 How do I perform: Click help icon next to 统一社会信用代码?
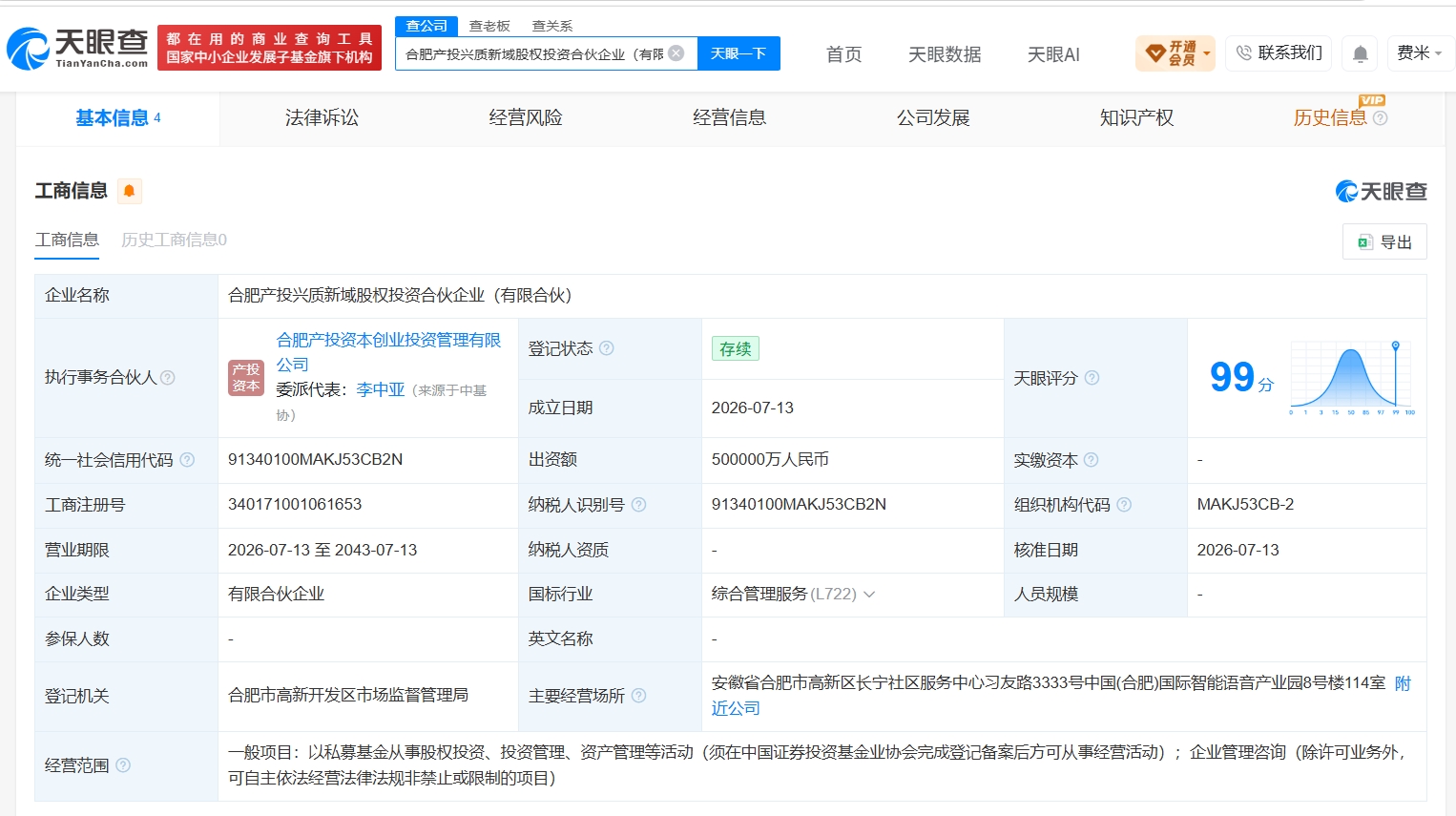click(x=187, y=460)
